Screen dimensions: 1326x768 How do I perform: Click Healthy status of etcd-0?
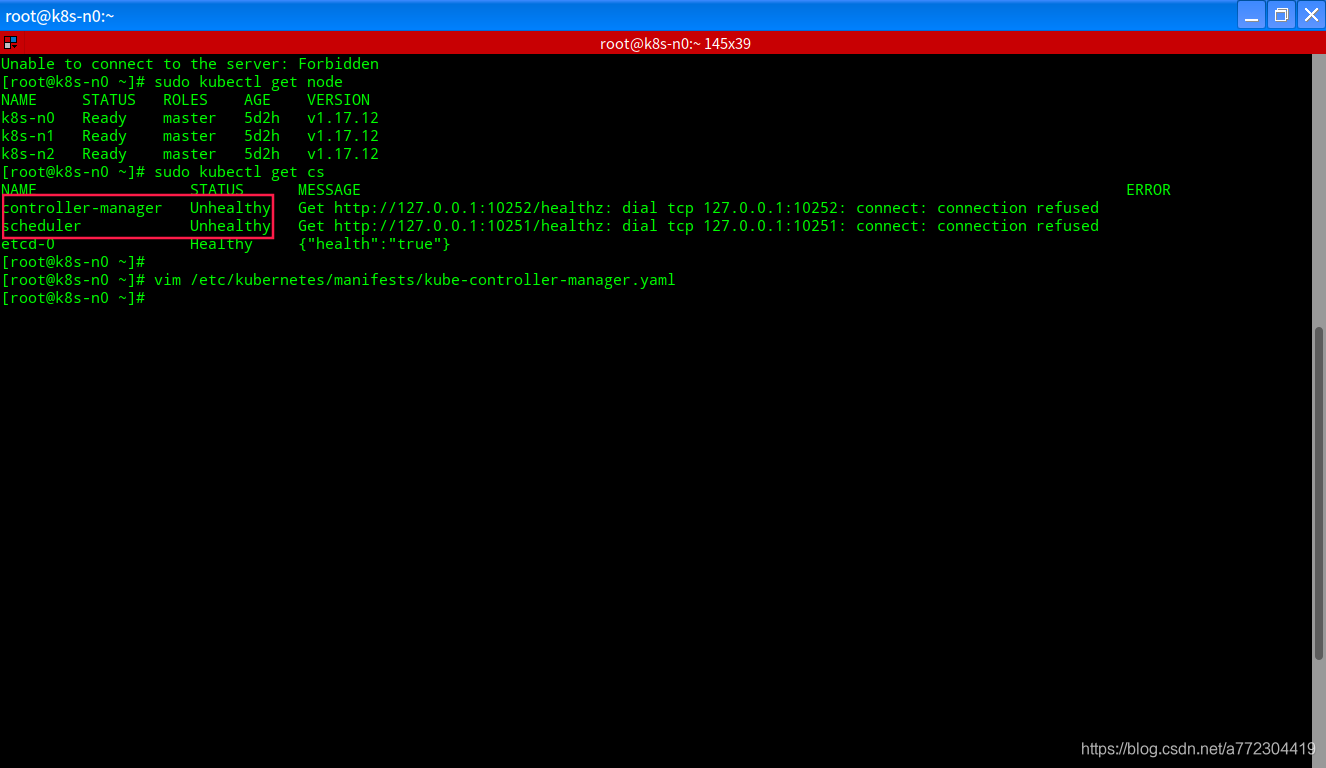[x=221, y=244]
